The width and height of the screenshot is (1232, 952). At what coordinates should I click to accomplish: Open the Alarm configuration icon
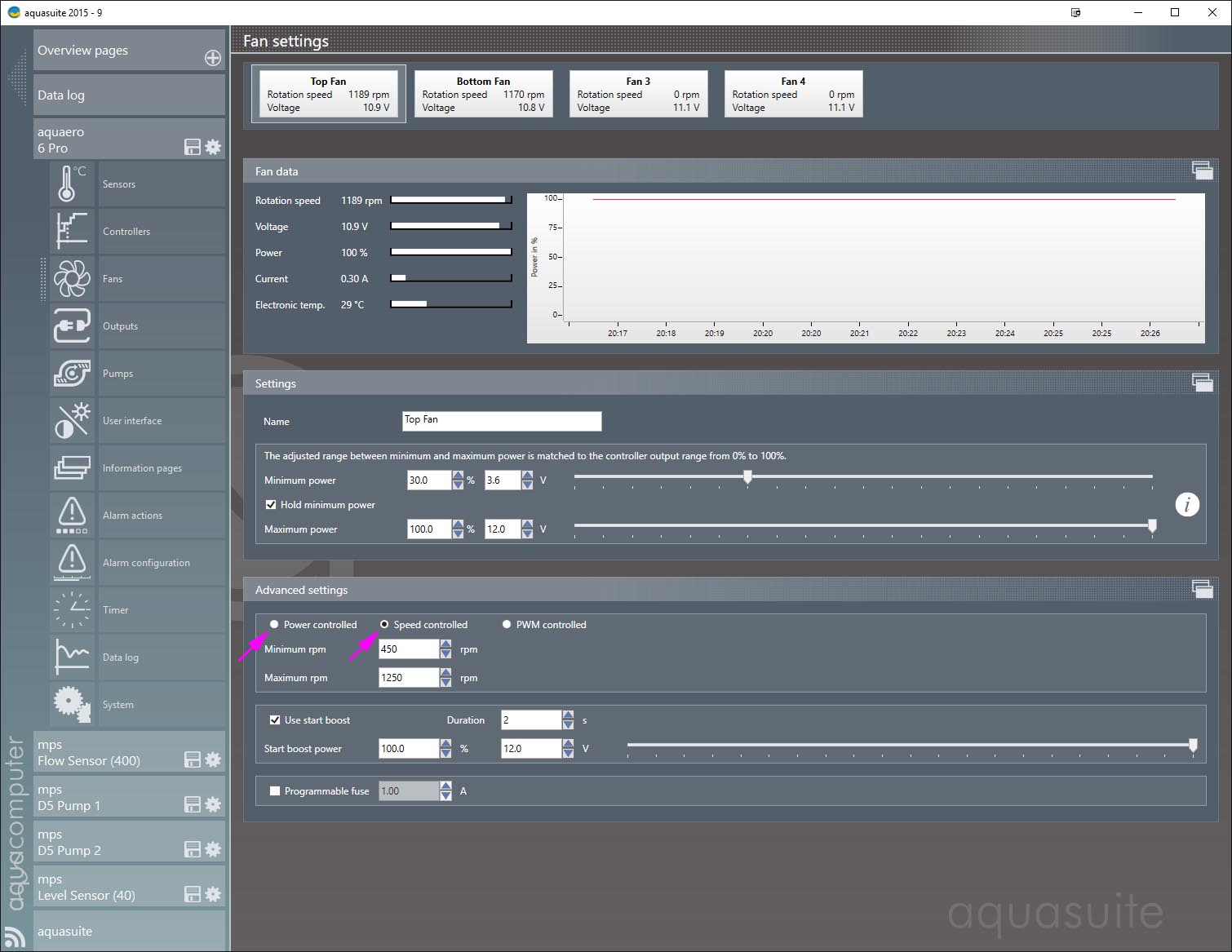[72, 562]
